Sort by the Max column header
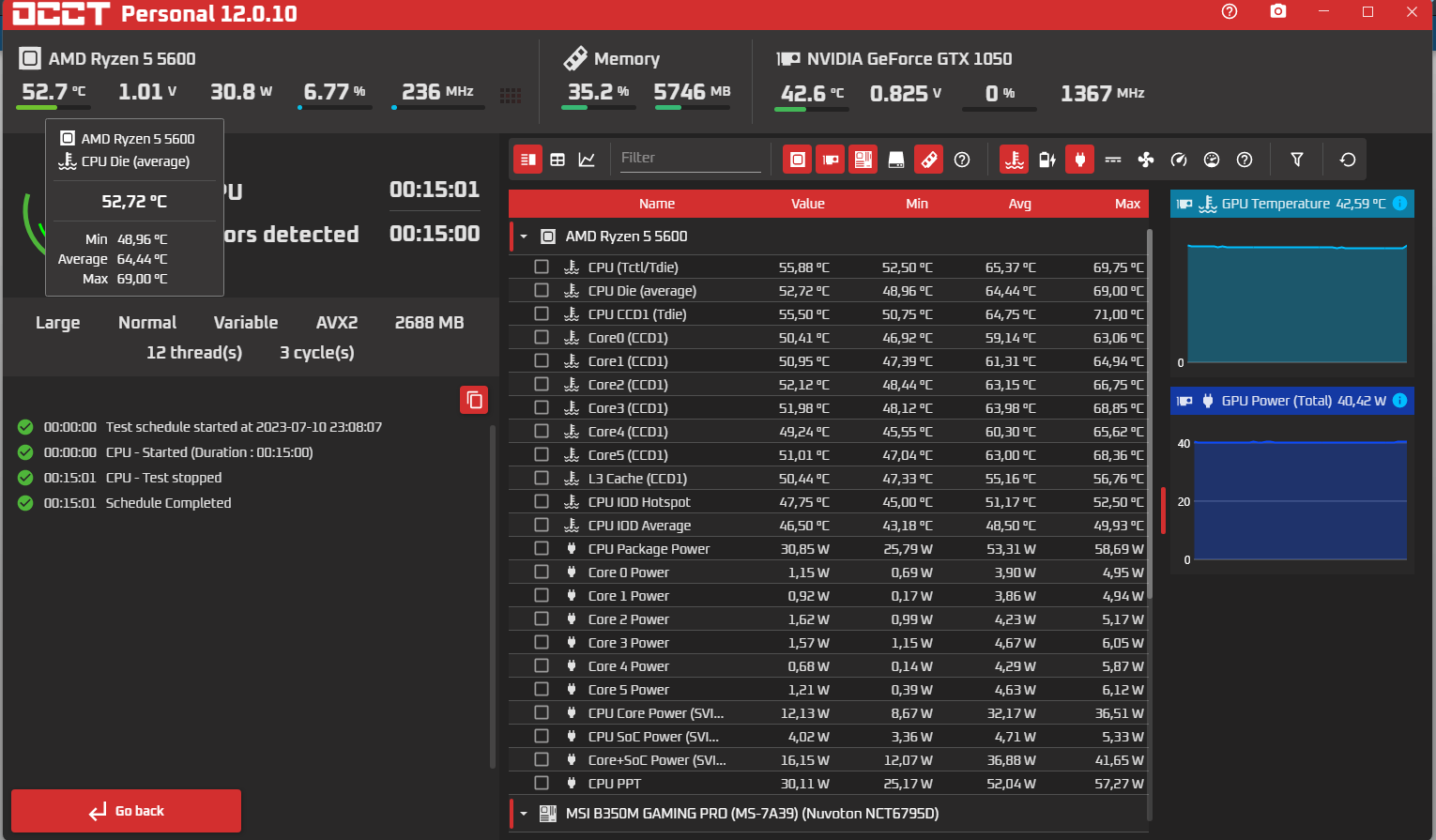 click(x=1127, y=204)
